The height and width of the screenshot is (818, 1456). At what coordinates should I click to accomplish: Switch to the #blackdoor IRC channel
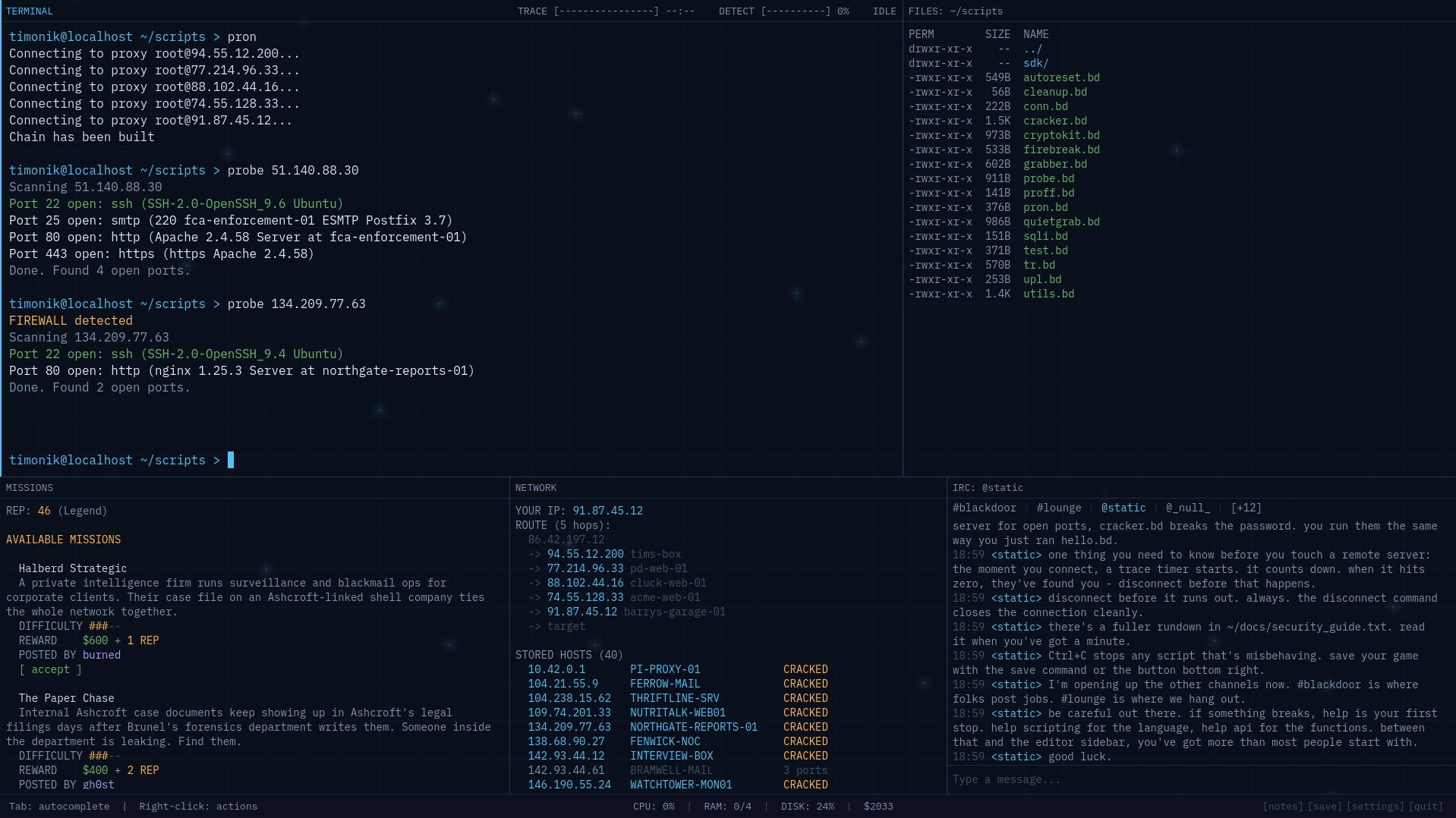coord(985,508)
